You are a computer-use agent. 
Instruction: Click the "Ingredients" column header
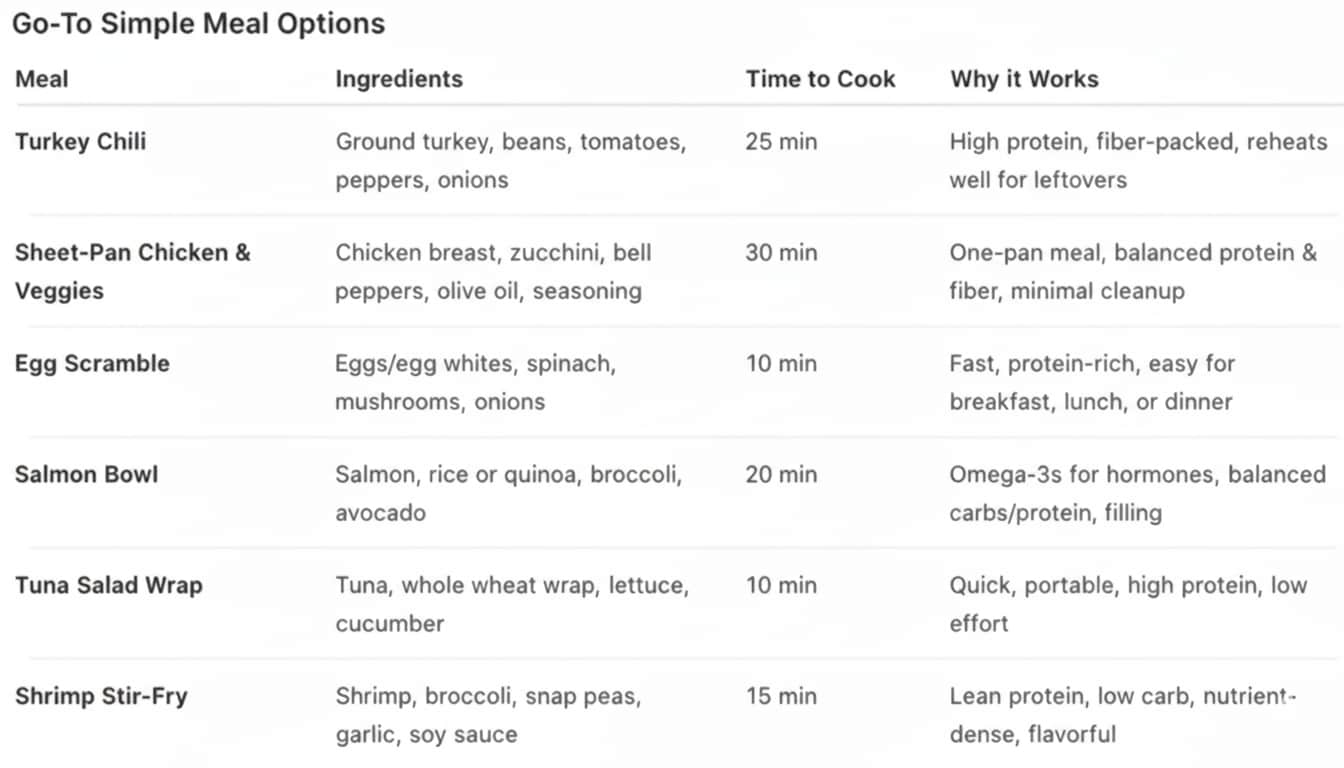pos(399,79)
